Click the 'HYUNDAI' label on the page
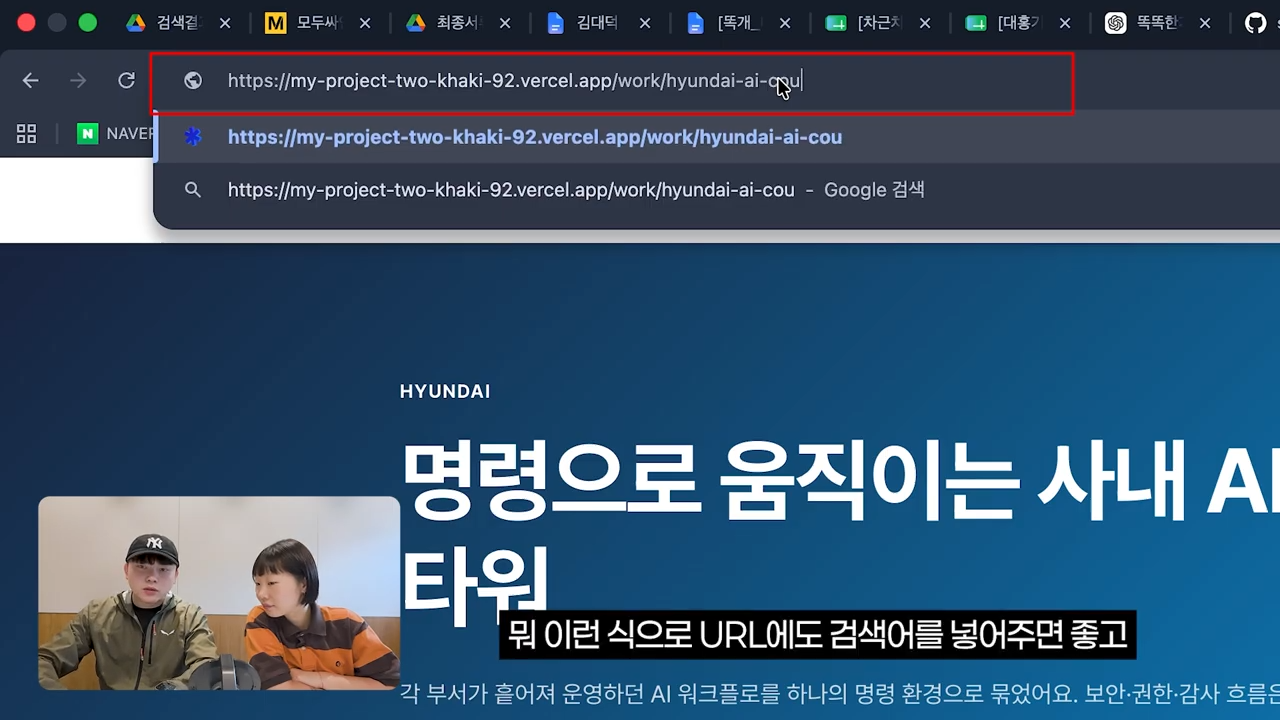 [445, 392]
